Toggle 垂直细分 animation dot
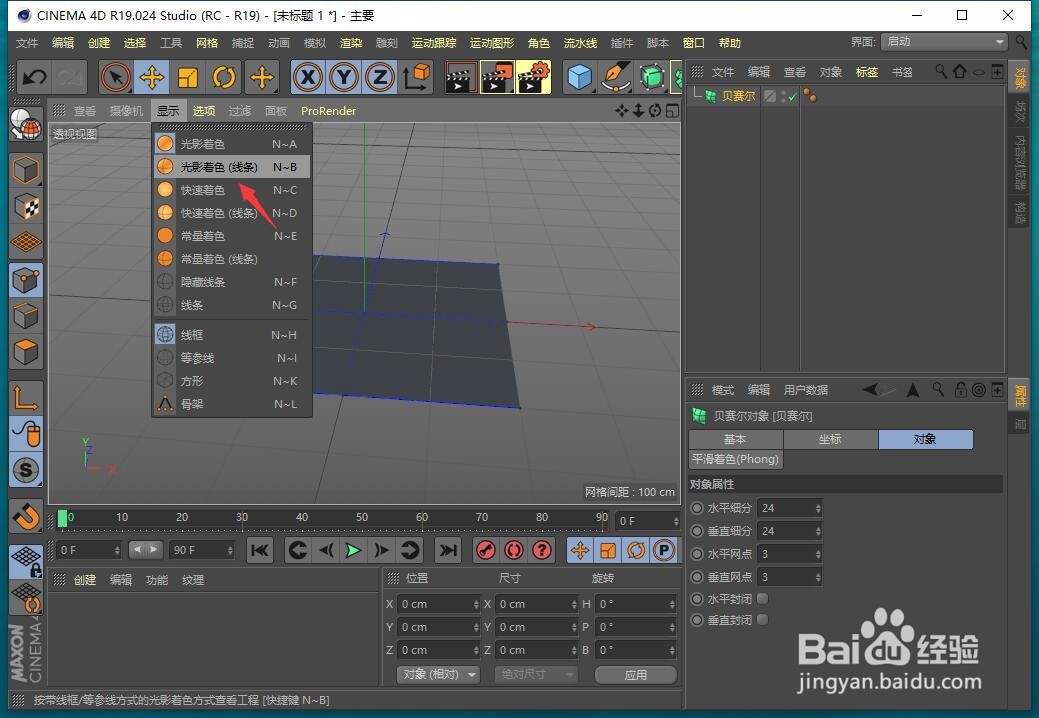Screen dimensions: 1039x718 pos(697,531)
